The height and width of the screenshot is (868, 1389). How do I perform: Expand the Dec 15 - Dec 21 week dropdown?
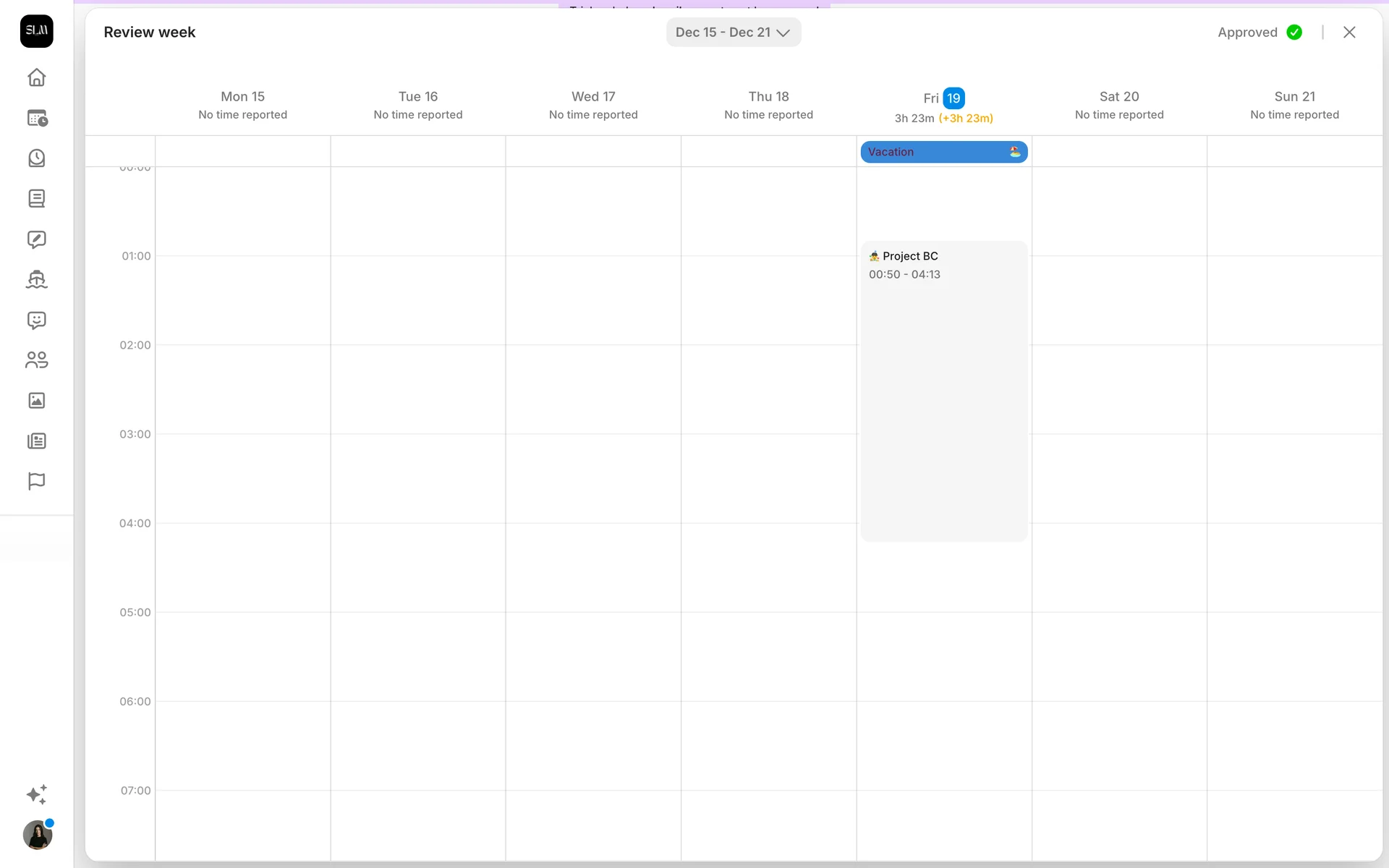[733, 33]
